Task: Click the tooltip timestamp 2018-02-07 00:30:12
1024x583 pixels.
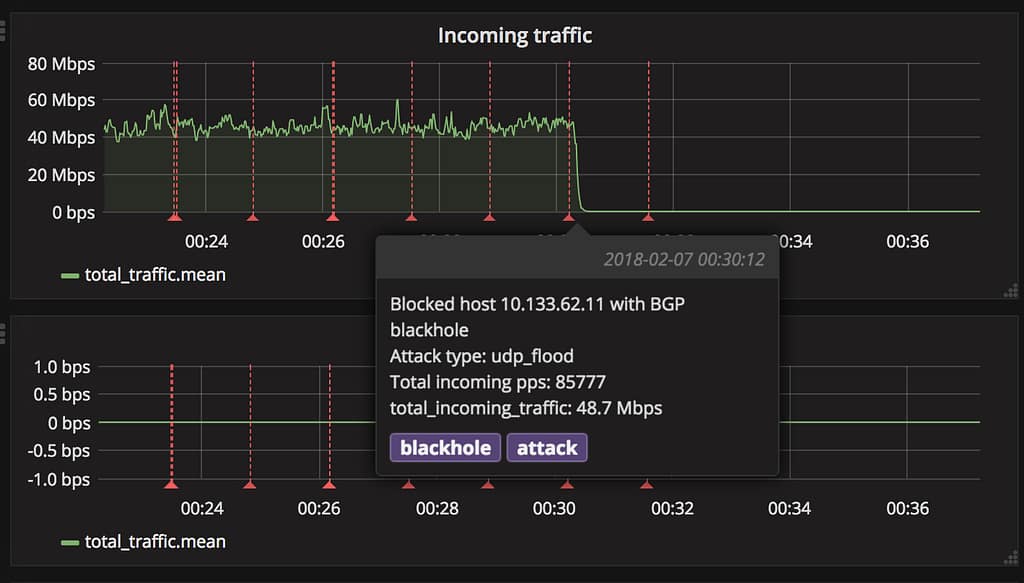Action: click(684, 260)
